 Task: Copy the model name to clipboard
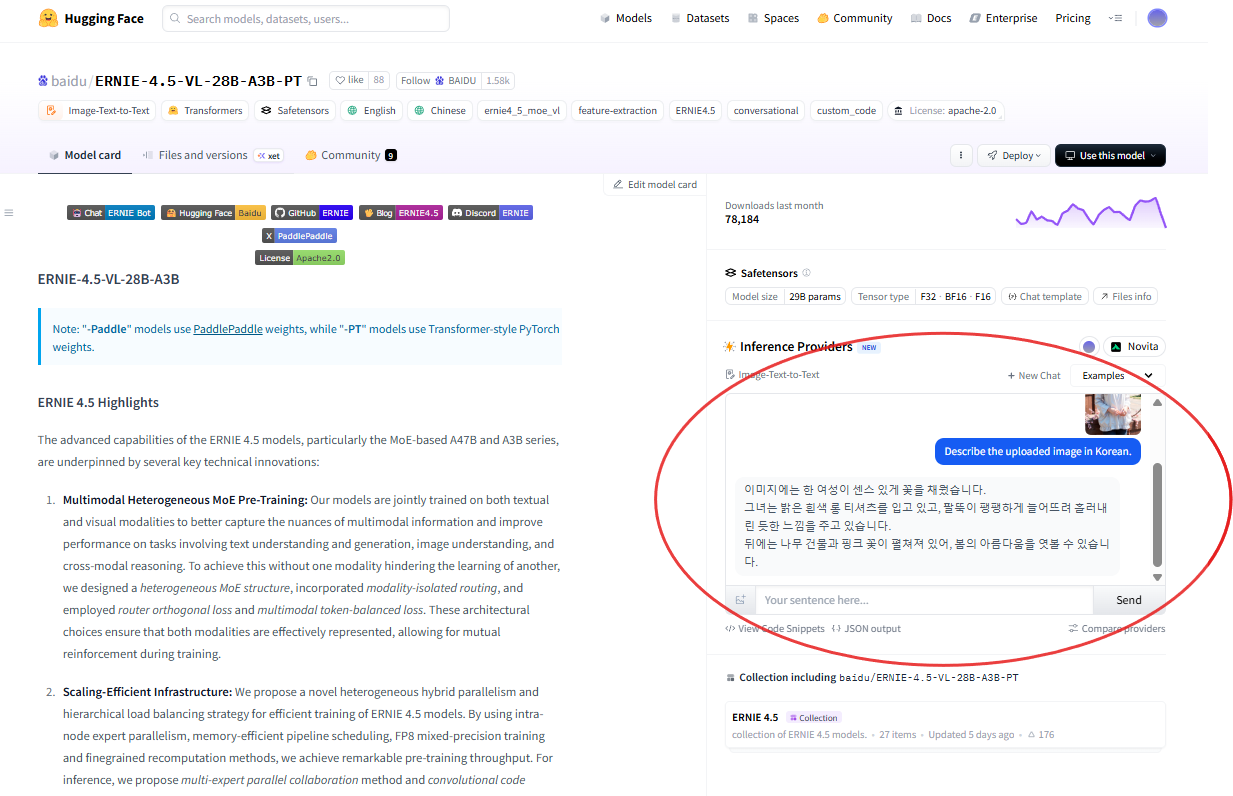(x=313, y=80)
